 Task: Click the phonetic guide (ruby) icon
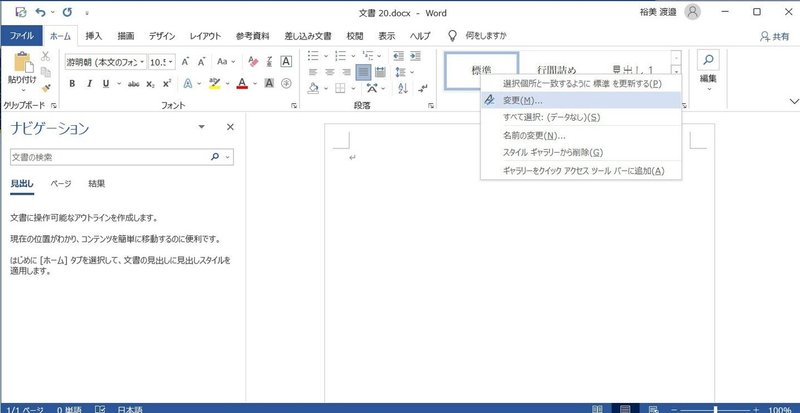click(269, 62)
